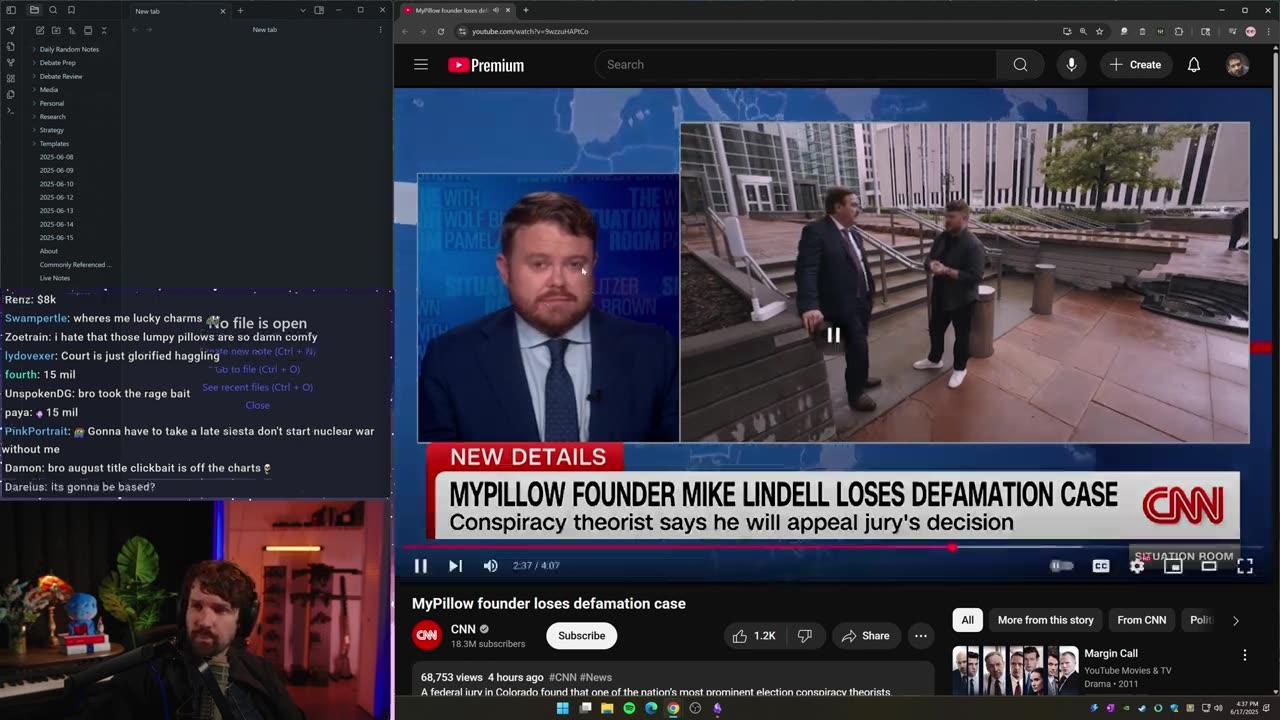Click Close link in Obsidian empty state
Viewport: 1280px width, 720px height.
point(257,405)
